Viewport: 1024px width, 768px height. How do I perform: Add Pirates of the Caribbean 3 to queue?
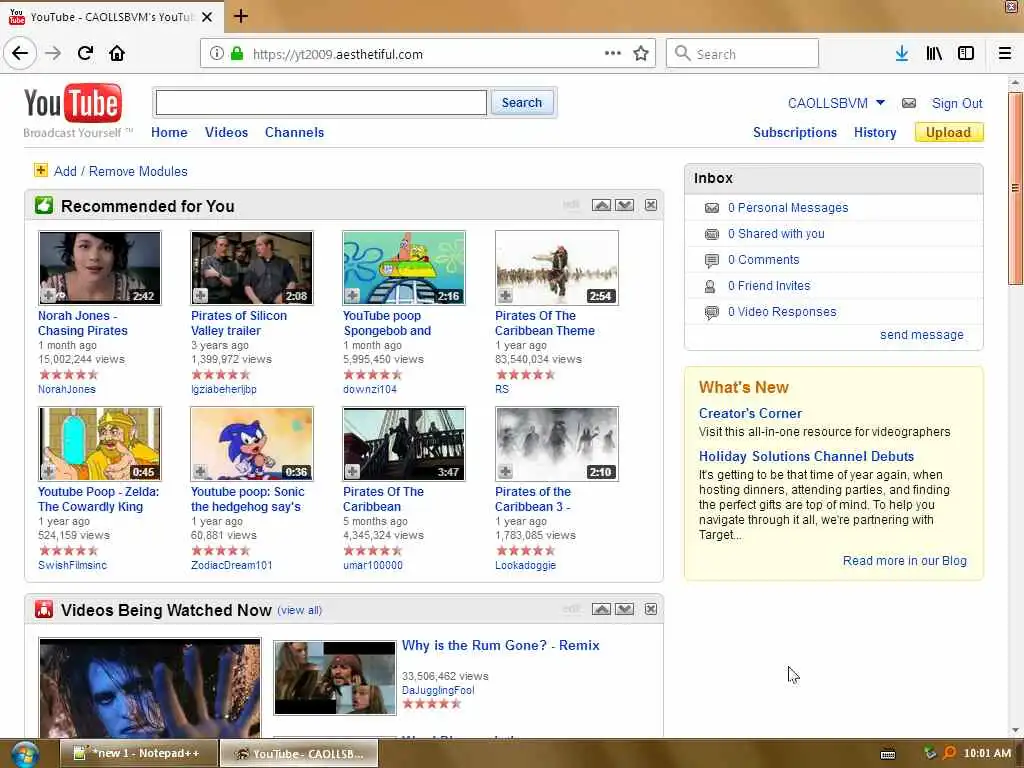pyautogui.click(x=505, y=472)
